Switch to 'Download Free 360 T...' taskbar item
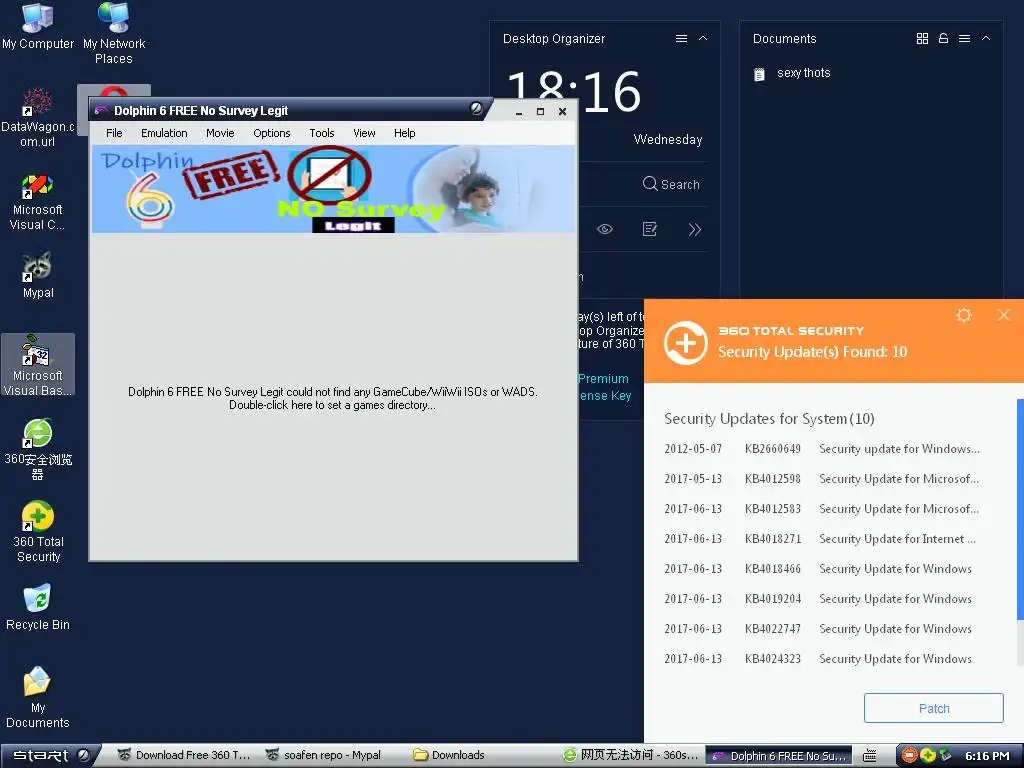Screen dimensions: 1024x768 pyautogui.click(x=184, y=756)
